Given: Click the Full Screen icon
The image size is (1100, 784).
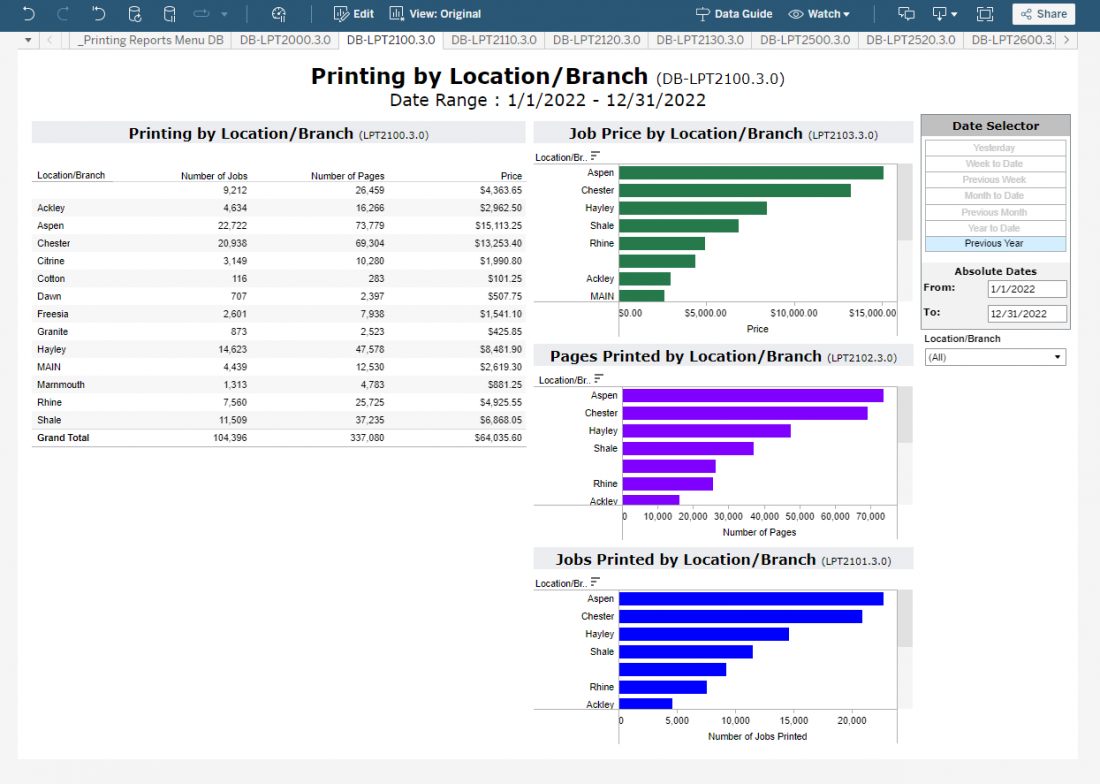Looking at the screenshot, I should (985, 14).
